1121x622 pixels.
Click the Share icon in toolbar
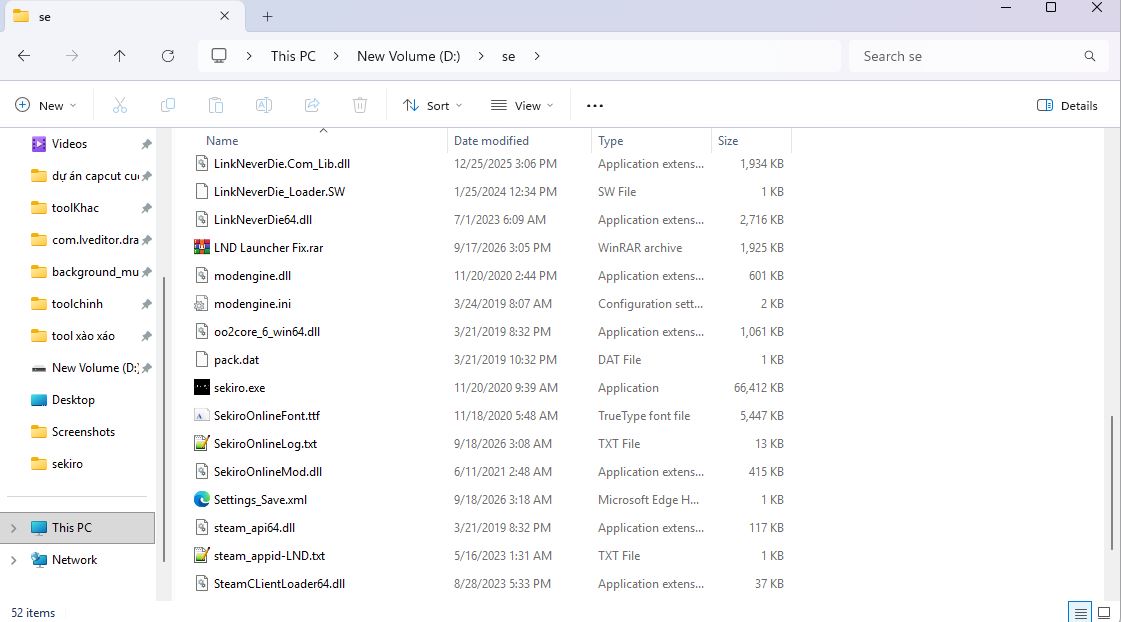(312, 105)
